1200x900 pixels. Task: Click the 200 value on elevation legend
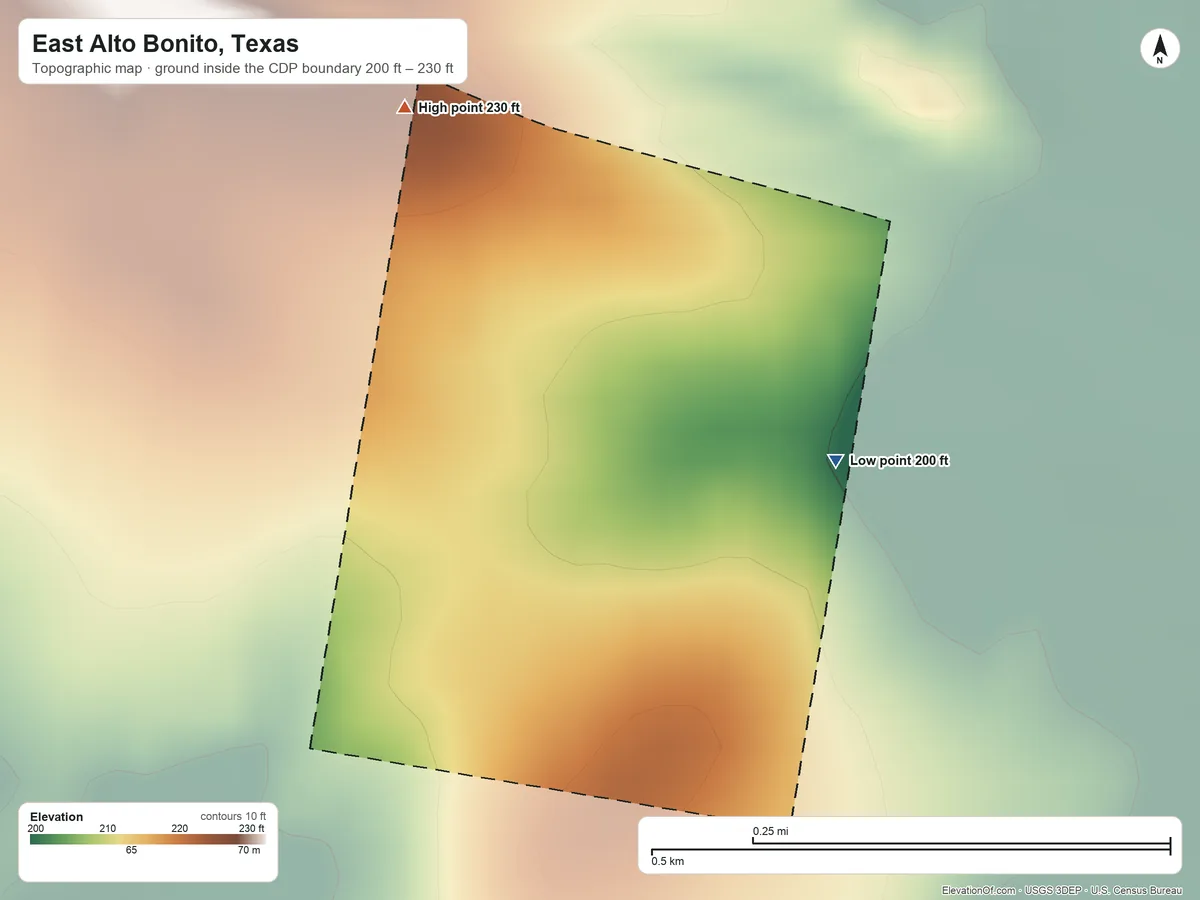(36, 828)
